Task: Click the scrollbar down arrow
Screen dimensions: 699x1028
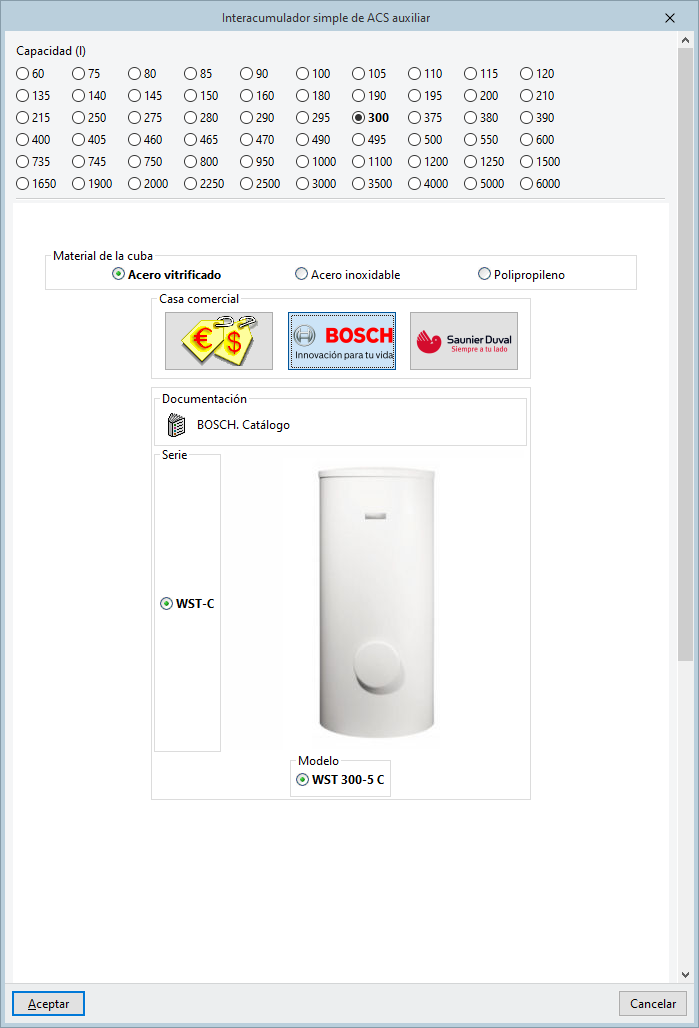Action: click(685, 975)
